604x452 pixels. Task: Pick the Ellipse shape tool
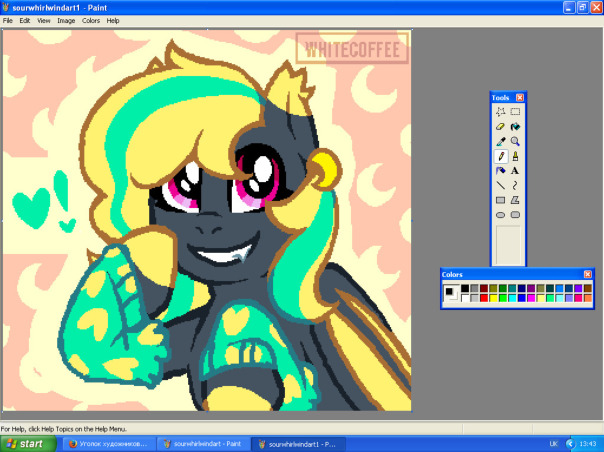click(x=500, y=215)
